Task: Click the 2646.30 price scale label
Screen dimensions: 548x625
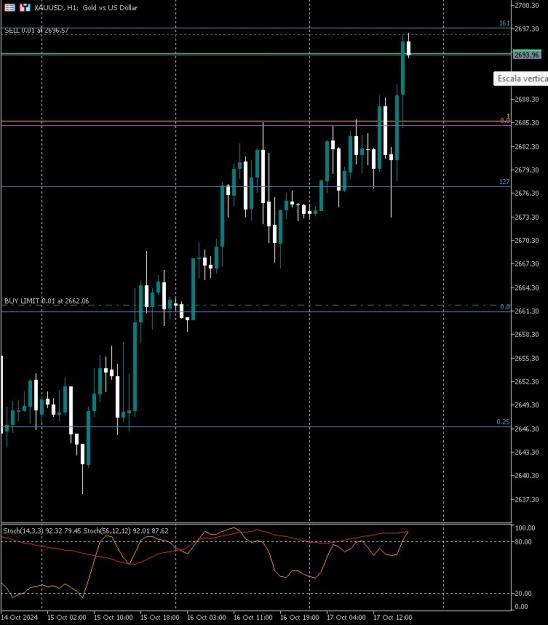Action: coord(527,429)
